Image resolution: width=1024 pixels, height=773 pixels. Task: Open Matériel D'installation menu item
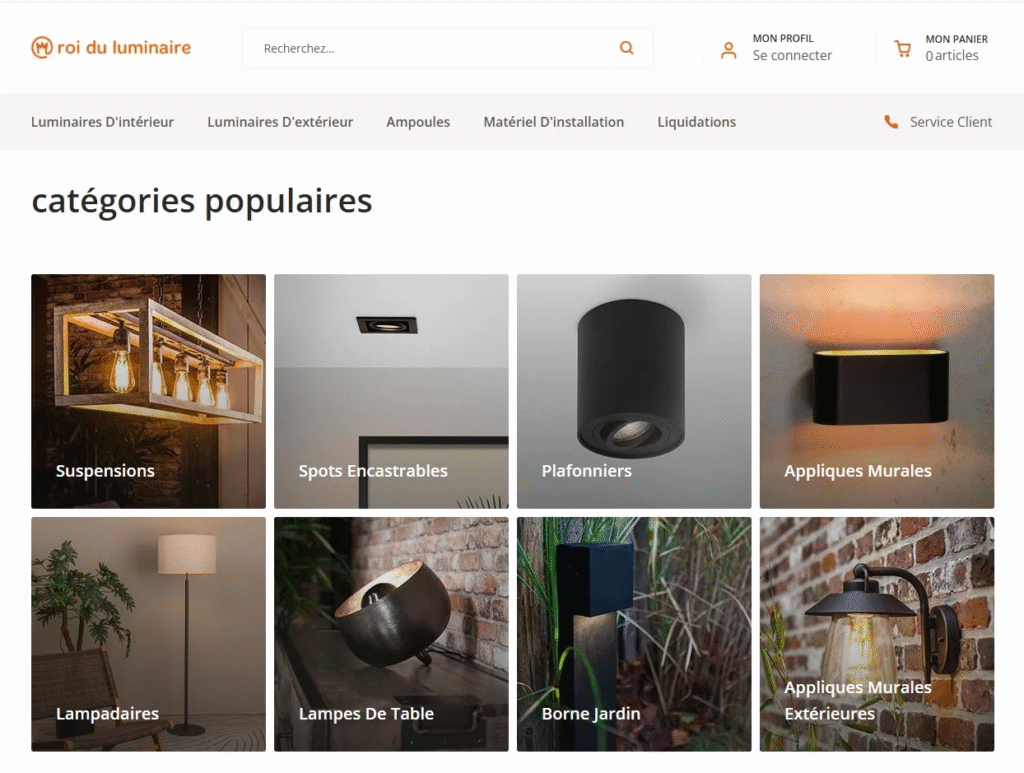554,122
